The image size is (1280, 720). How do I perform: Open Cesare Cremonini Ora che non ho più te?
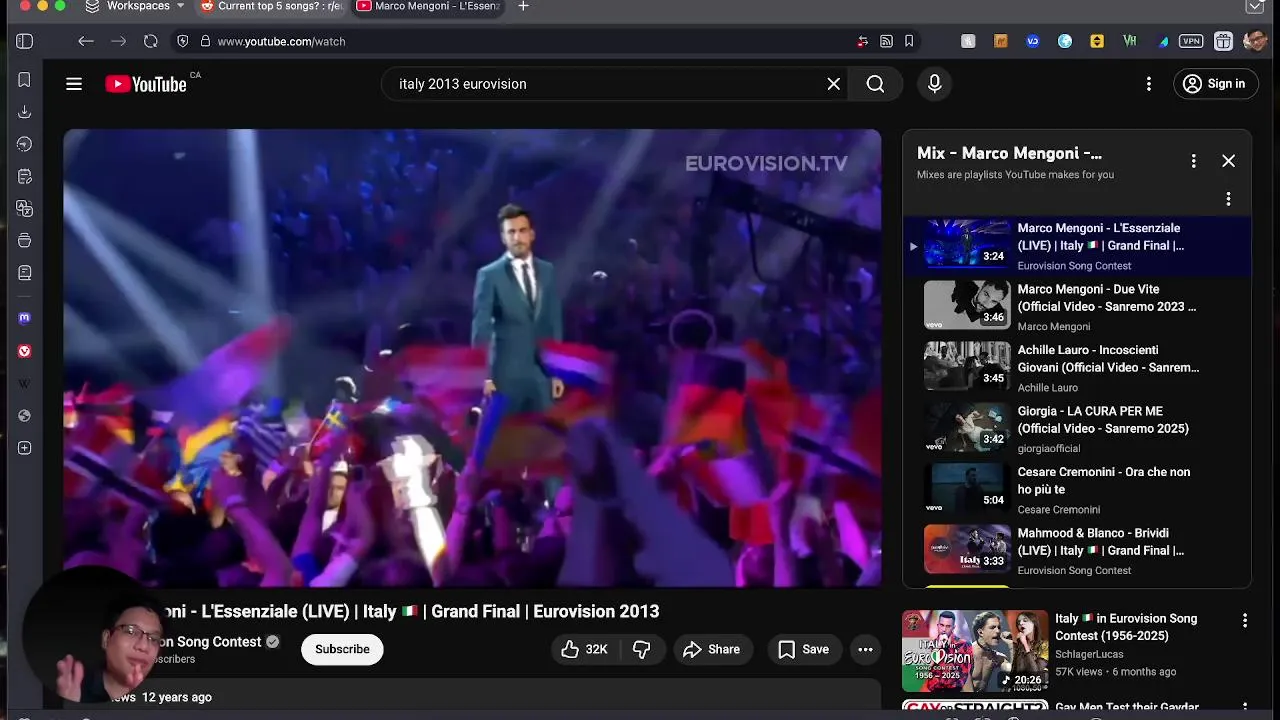pos(1076,490)
